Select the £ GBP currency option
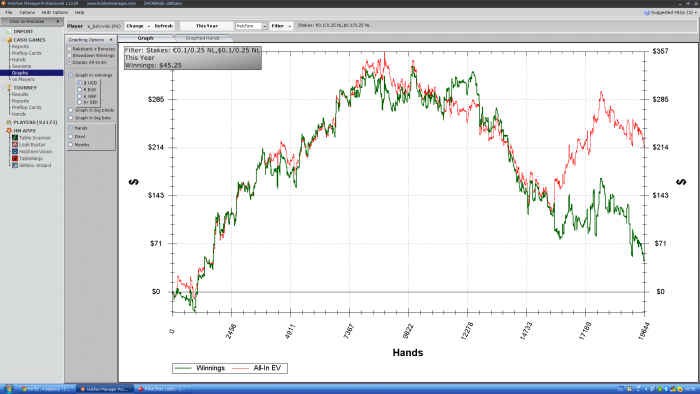The height and width of the screenshot is (394, 700). (x=79, y=96)
